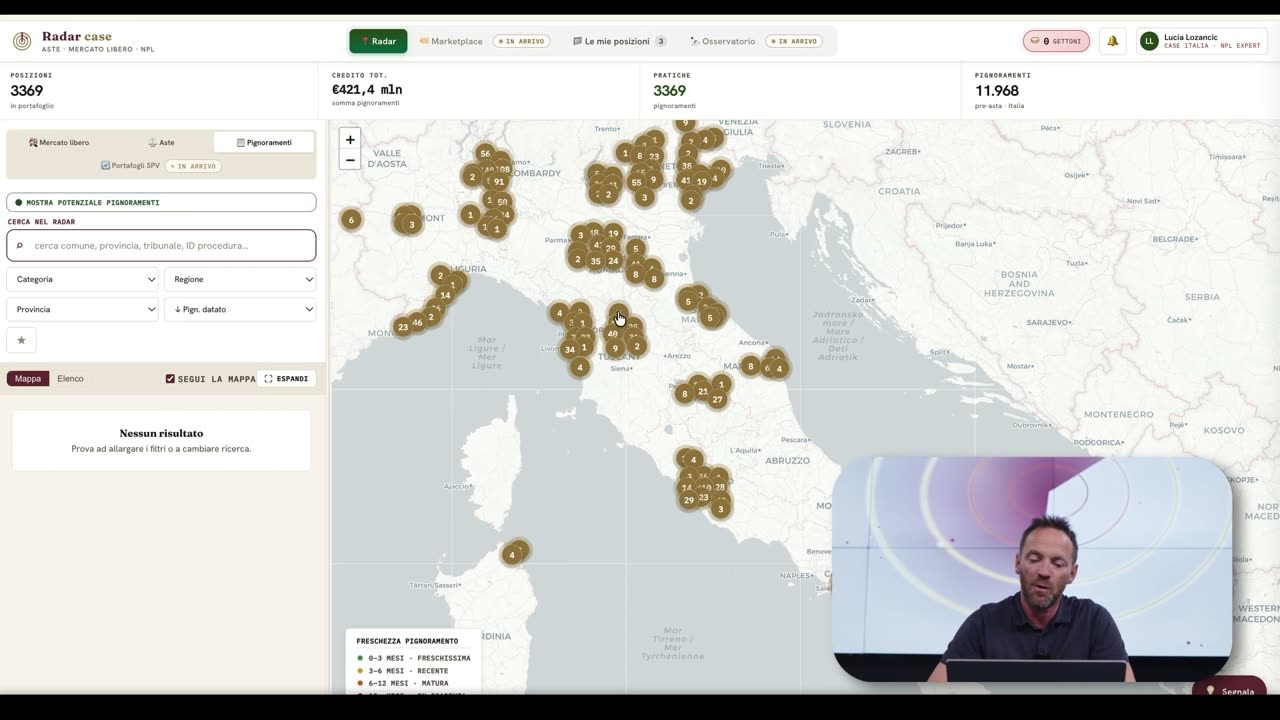The width and height of the screenshot is (1280, 720).
Task: Click the Pignoramenti 11.968 stat
Action: [1122, 90]
